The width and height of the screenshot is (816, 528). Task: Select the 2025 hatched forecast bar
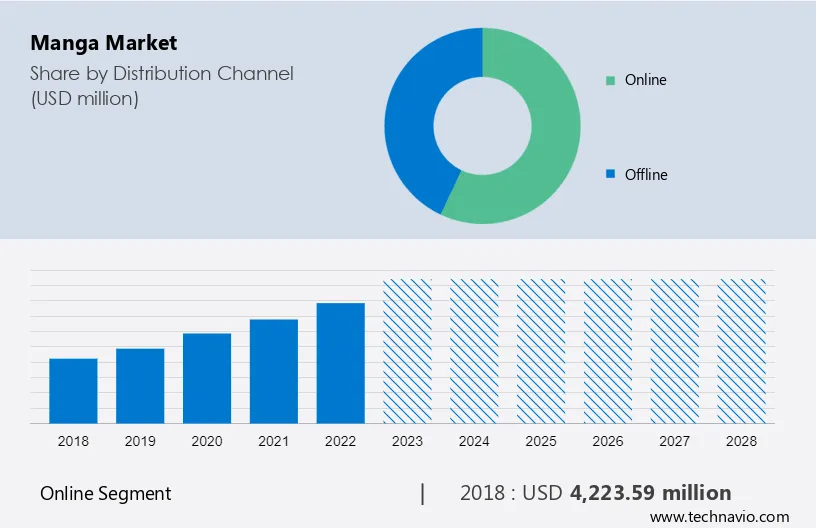click(541, 351)
